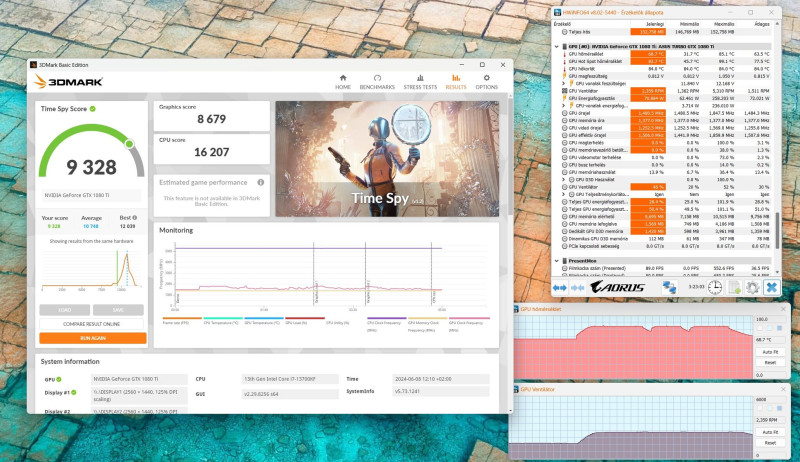Click the clock reset icon in HWiNFO toolbar

(x=715, y=287)
